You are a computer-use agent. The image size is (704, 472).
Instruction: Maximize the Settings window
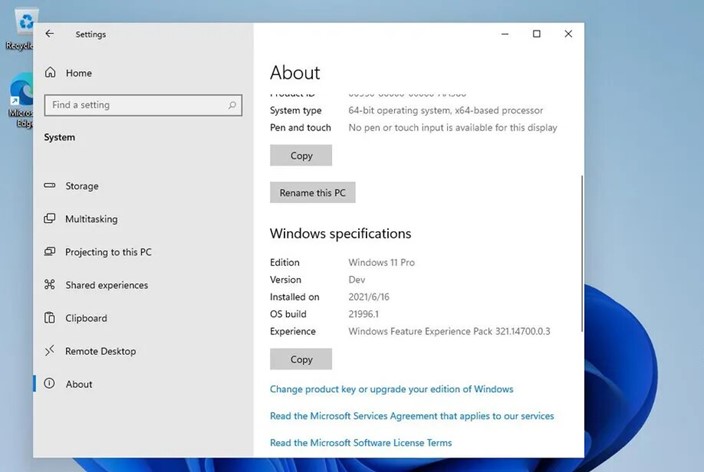537,34
